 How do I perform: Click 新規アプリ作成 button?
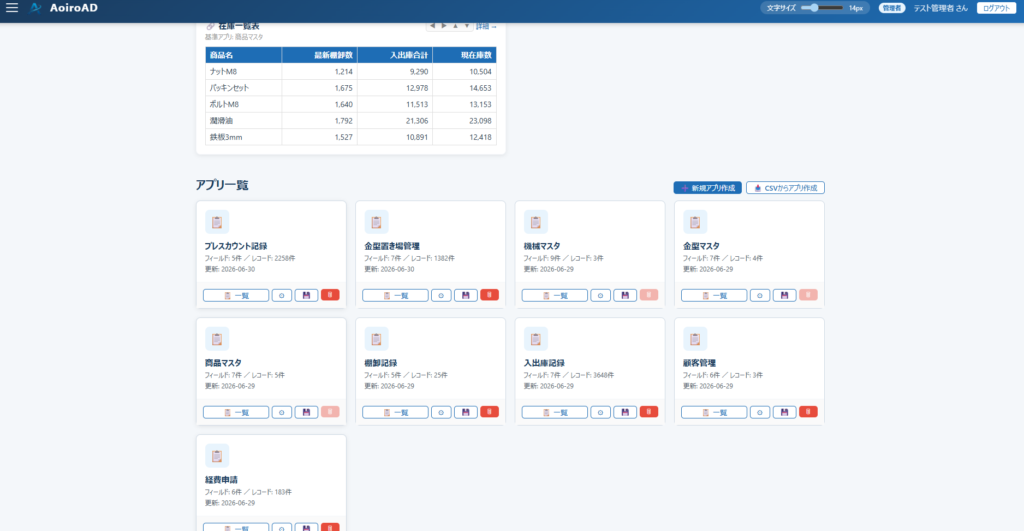point(707,188)
